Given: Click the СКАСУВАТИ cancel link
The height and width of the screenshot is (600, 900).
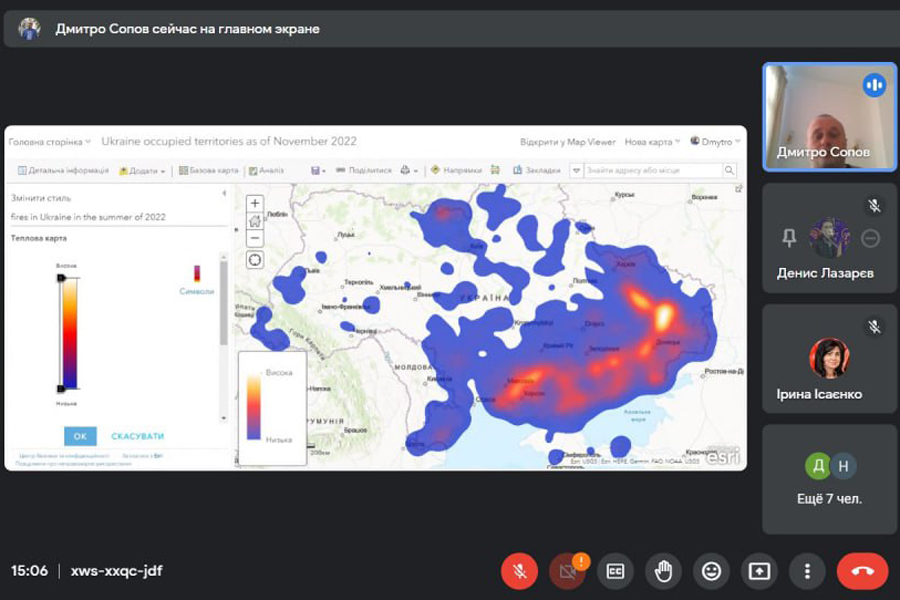Looking at the screenshot, I should tap(137, 436).
